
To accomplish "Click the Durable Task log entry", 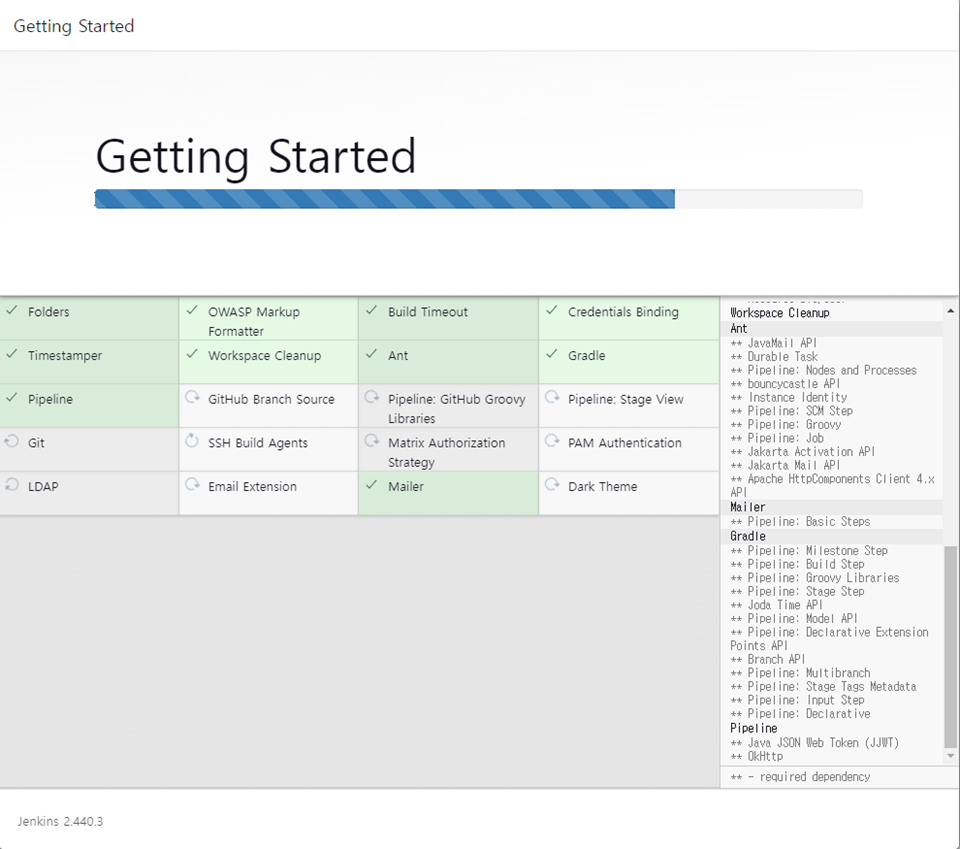I will click(774, 356).
